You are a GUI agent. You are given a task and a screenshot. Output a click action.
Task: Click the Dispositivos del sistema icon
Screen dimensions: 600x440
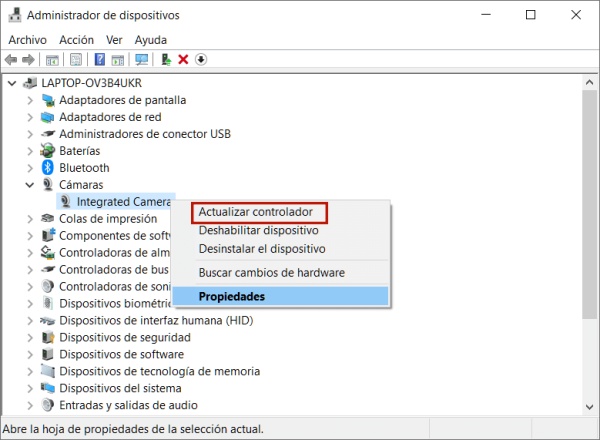pyautogui.click(x=47, y=388)
